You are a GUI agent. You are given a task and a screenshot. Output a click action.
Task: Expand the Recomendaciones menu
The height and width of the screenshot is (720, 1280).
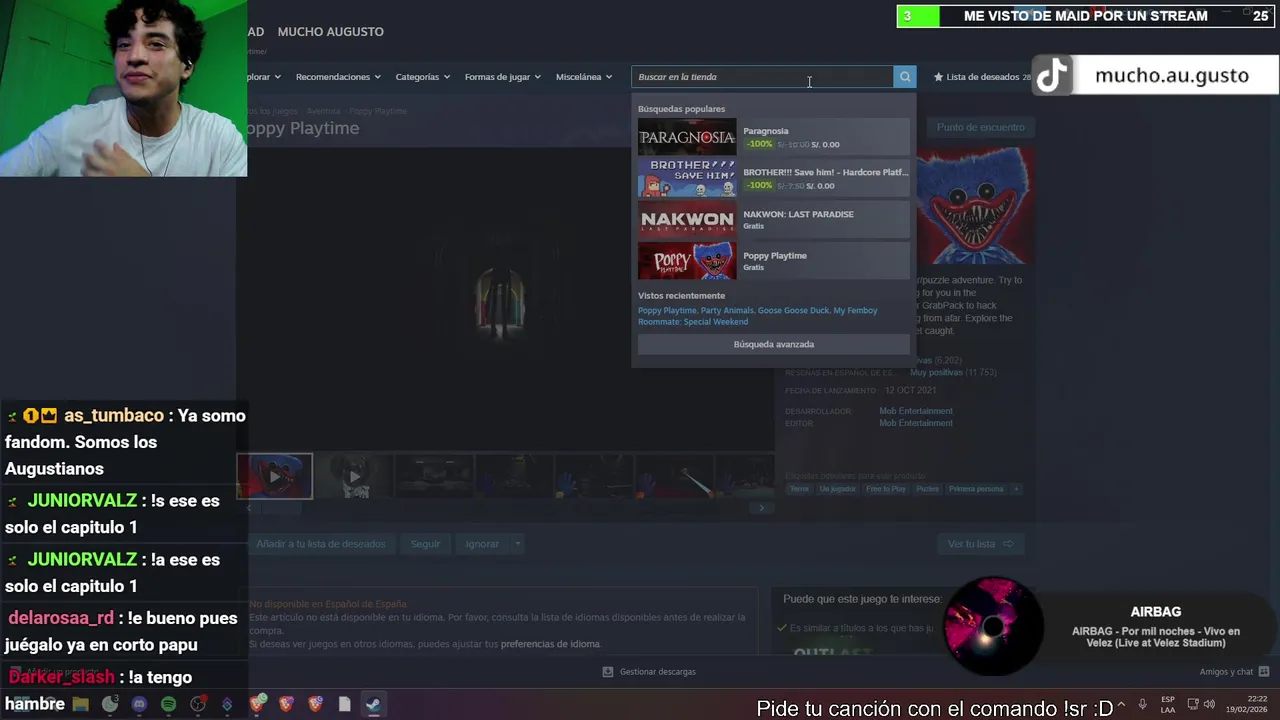(338, 77)
